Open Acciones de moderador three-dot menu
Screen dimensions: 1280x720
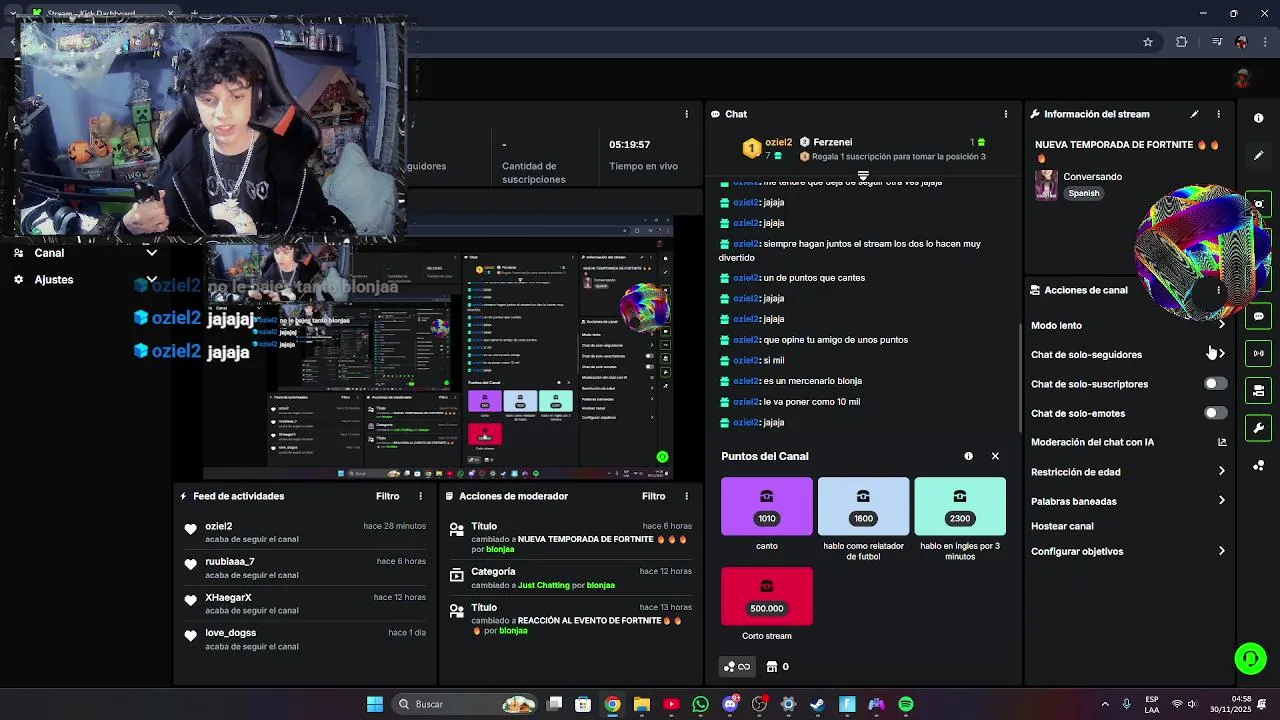point(686,496)
